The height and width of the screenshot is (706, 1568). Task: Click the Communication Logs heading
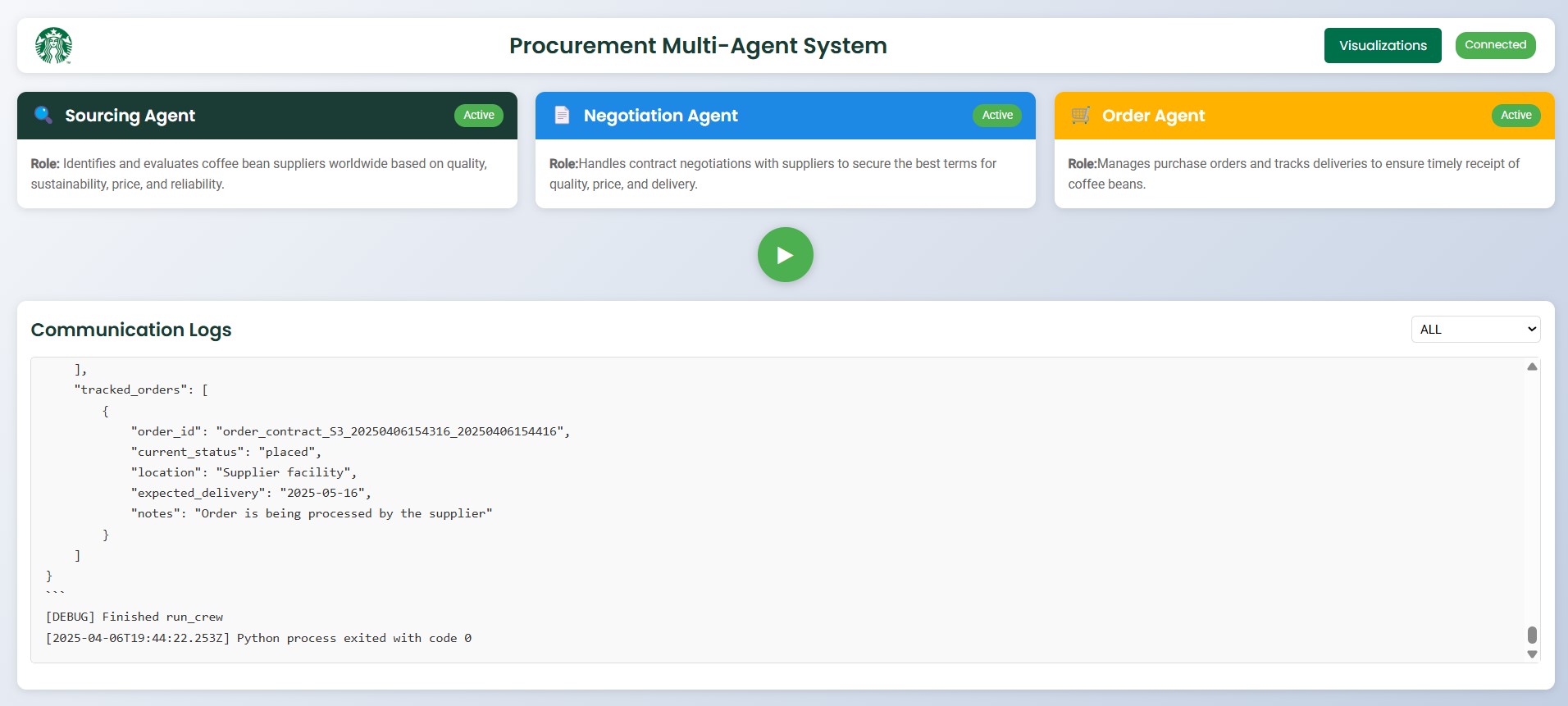pos(131,330)
